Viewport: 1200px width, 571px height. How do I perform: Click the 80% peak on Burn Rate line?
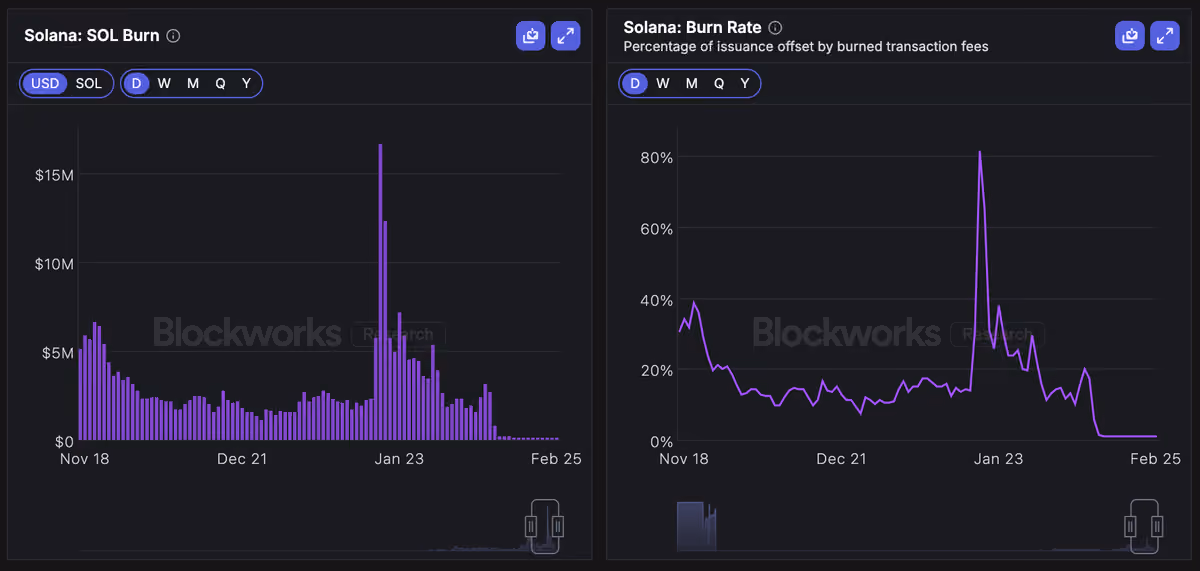pyautogui.click(x=979, y=152)
